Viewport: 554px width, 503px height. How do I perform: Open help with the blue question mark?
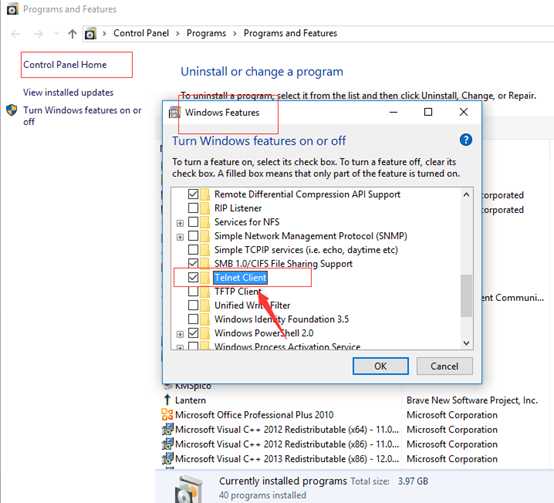tap(466, 140)
